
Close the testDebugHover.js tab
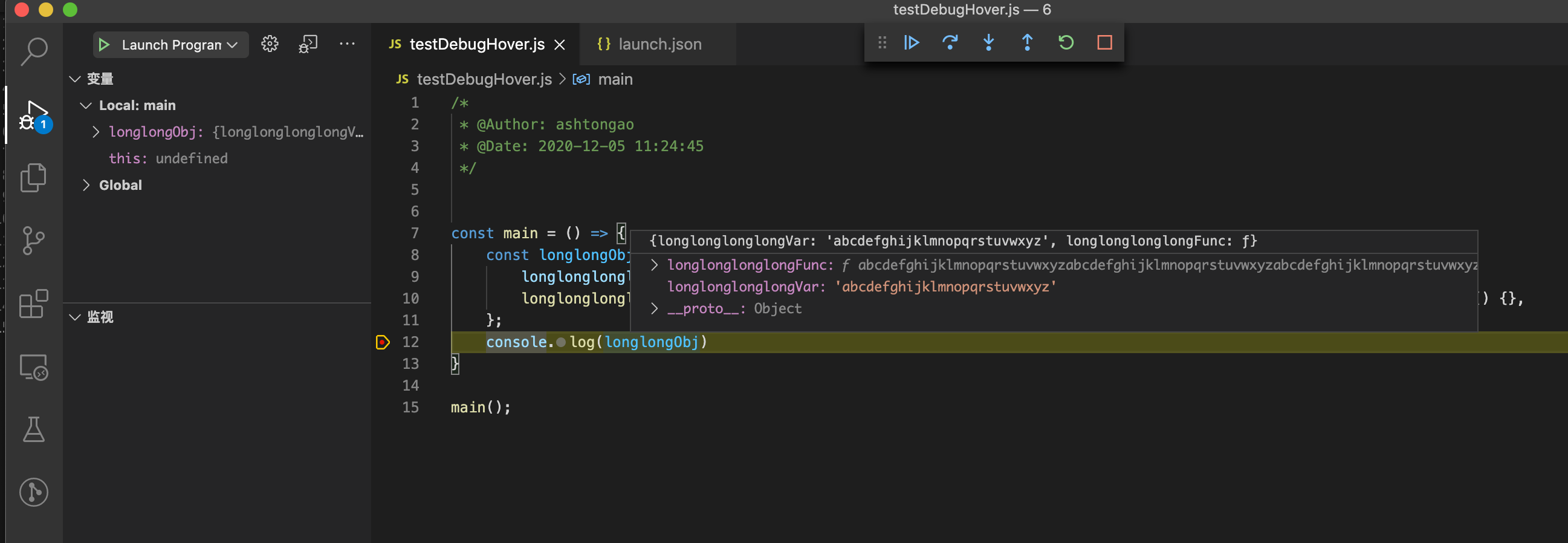coord(560,45)
